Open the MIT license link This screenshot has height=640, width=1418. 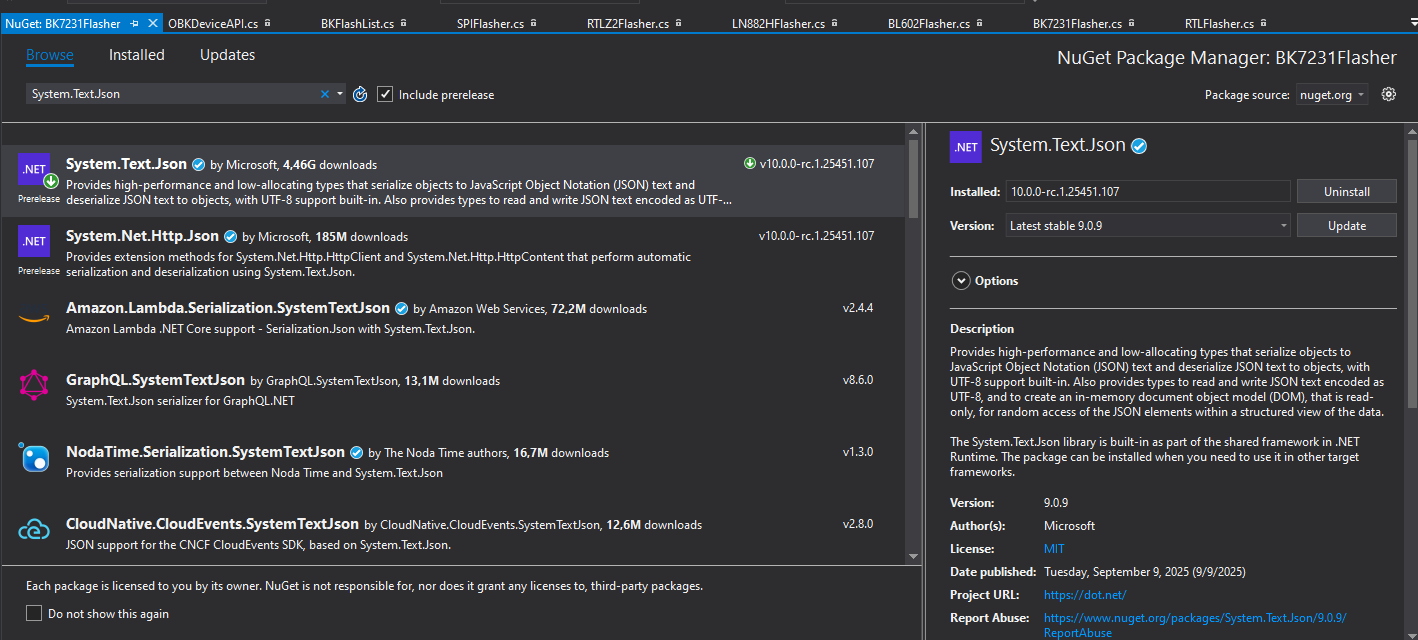[1054, 549]
